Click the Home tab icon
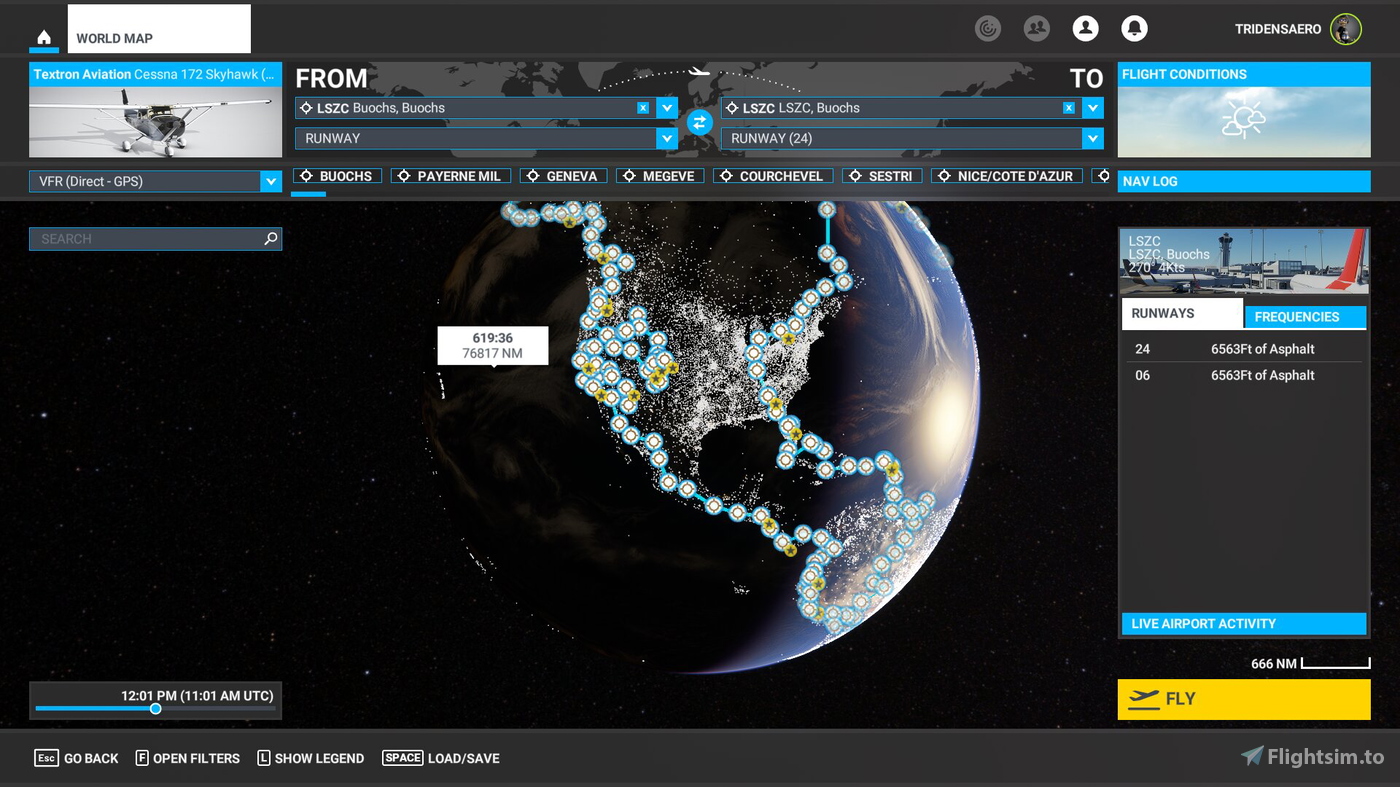 [43, 38]
